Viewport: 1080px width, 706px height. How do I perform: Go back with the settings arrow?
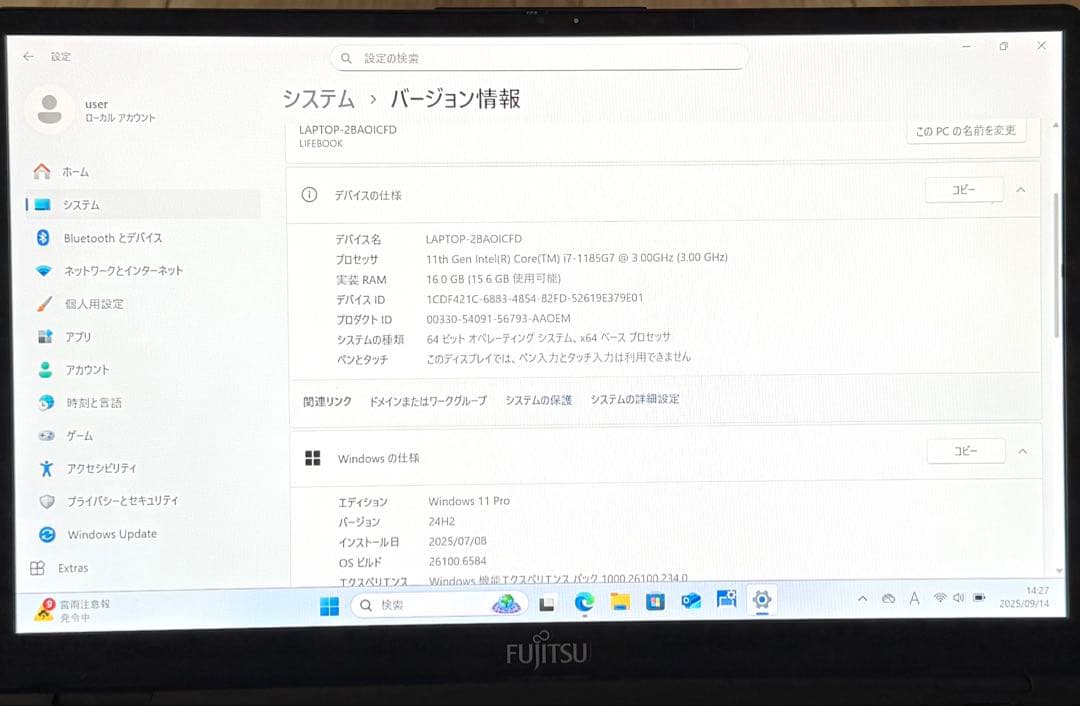pos(28,56)
